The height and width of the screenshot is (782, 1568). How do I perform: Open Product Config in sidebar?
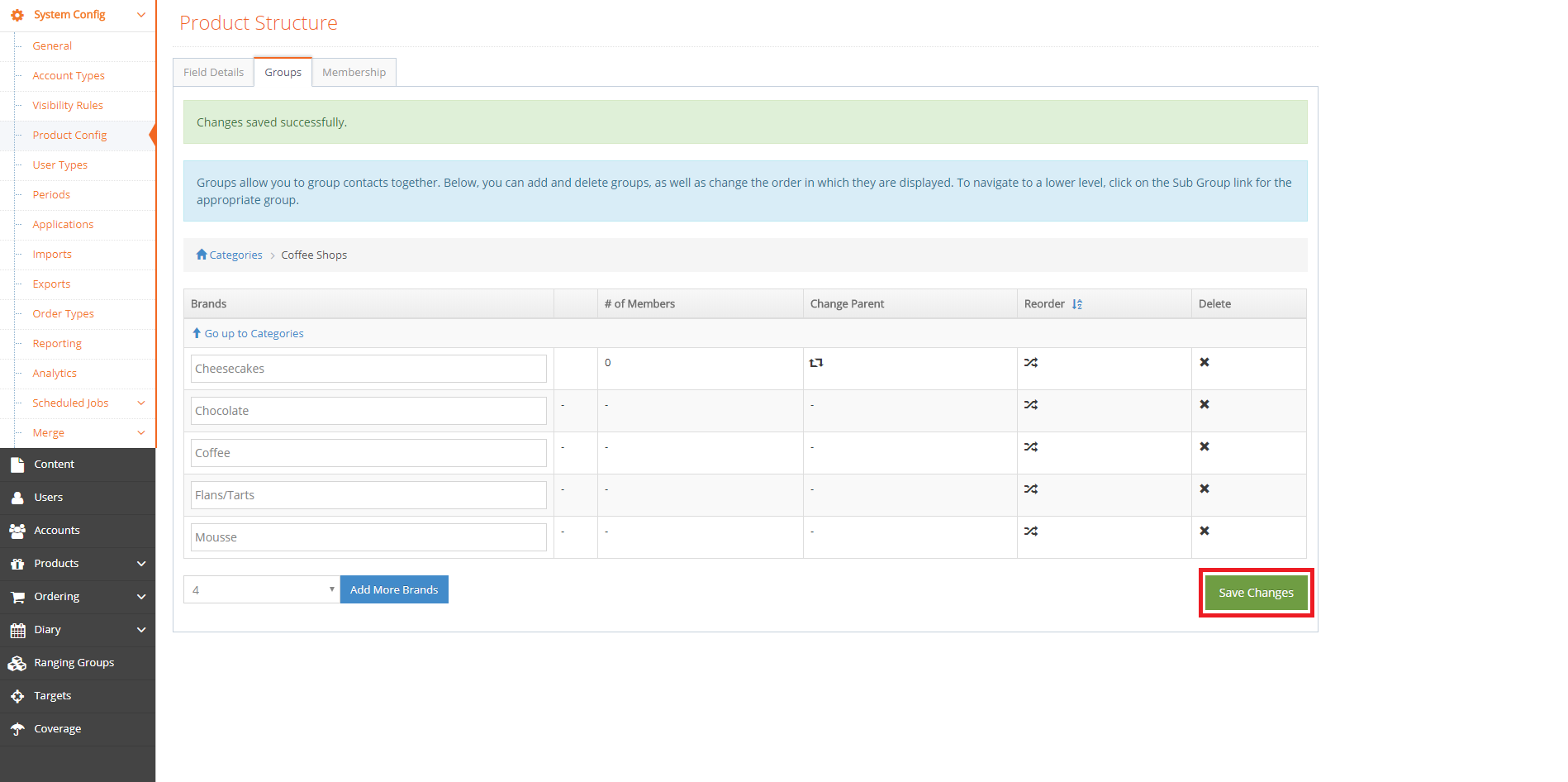pos(69,135)
